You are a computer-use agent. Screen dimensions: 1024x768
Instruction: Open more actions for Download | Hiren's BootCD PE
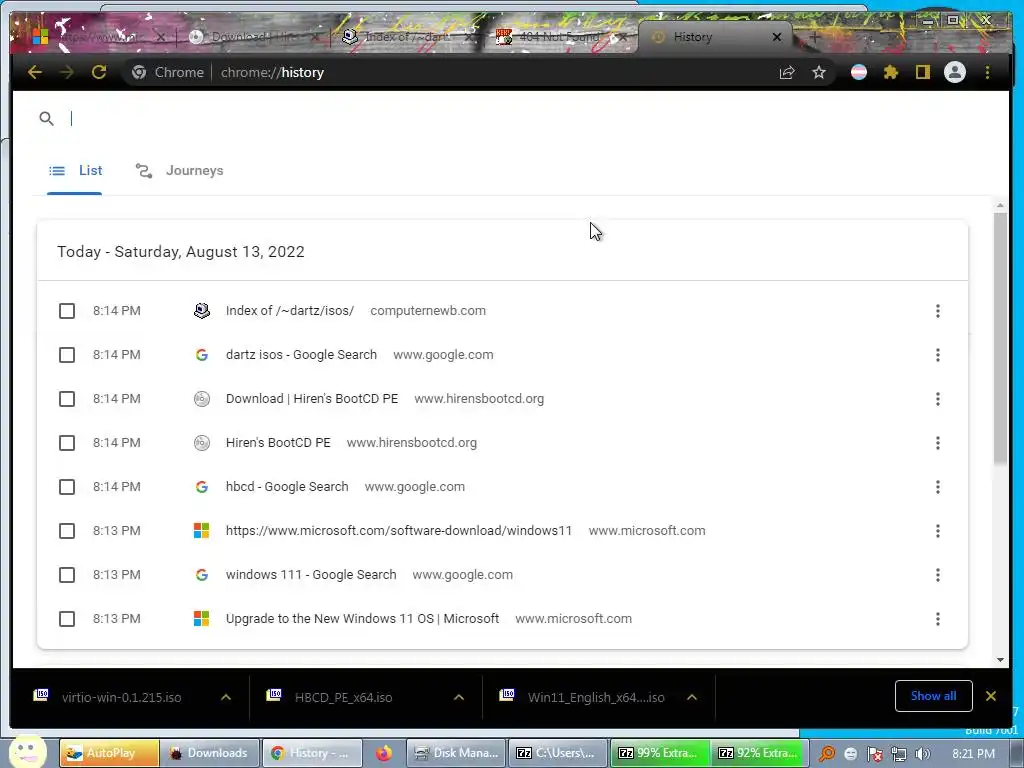(x=938, y=399)
